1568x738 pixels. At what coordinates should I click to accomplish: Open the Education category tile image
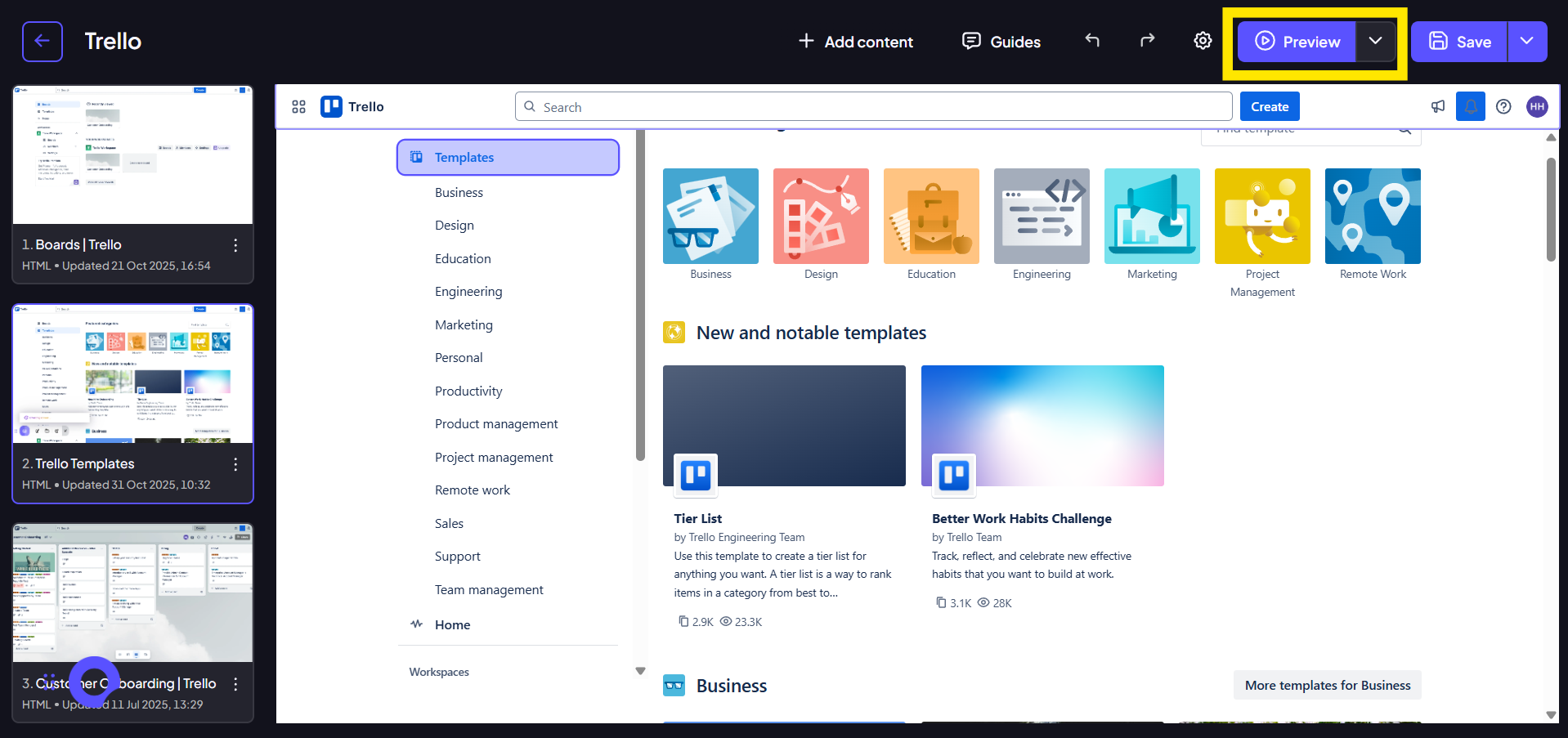[x=931, y=216]
